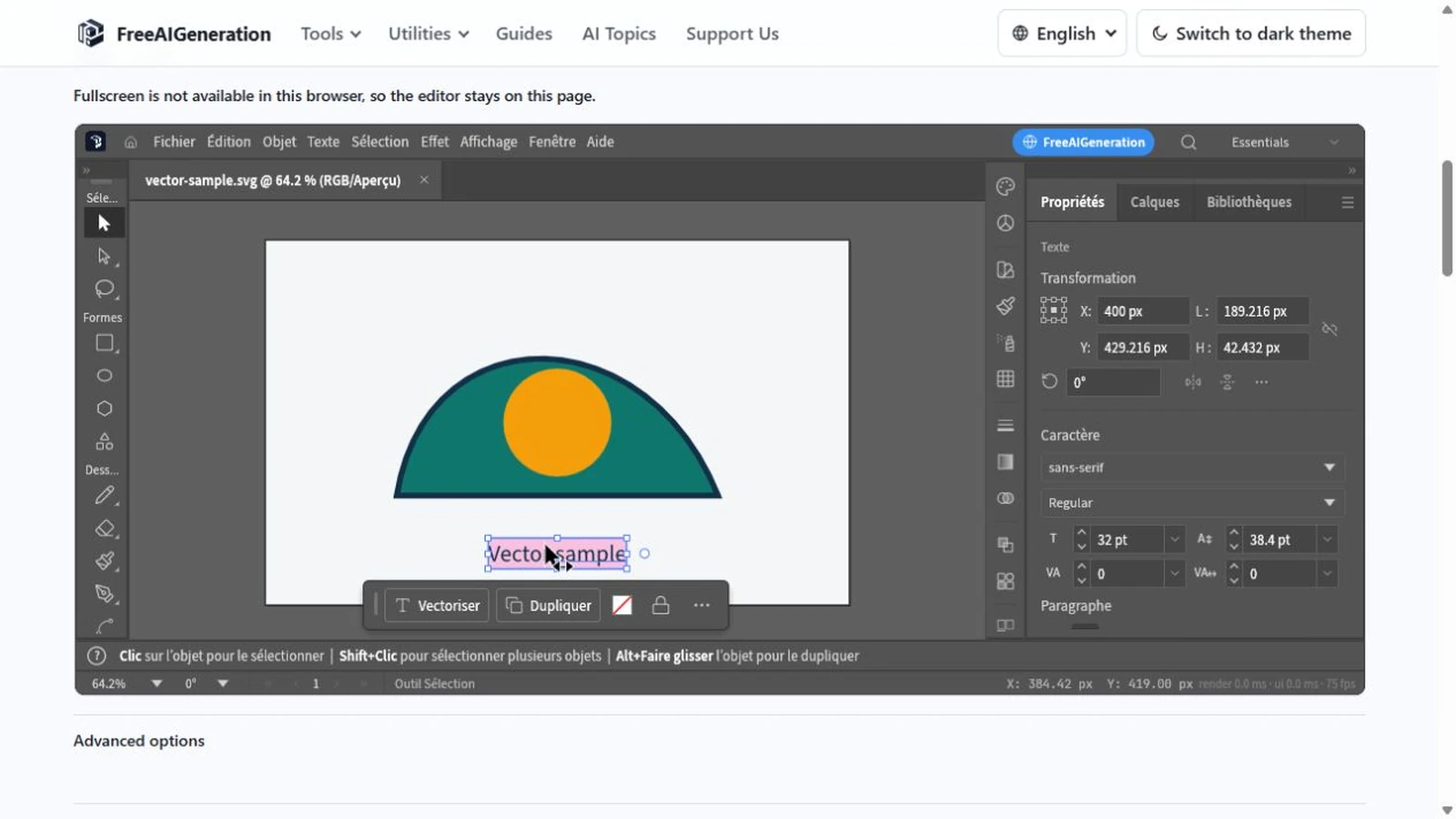Open the Fichier menu
The width and height of the screenshot is (1456, 819).
(174, 142)
